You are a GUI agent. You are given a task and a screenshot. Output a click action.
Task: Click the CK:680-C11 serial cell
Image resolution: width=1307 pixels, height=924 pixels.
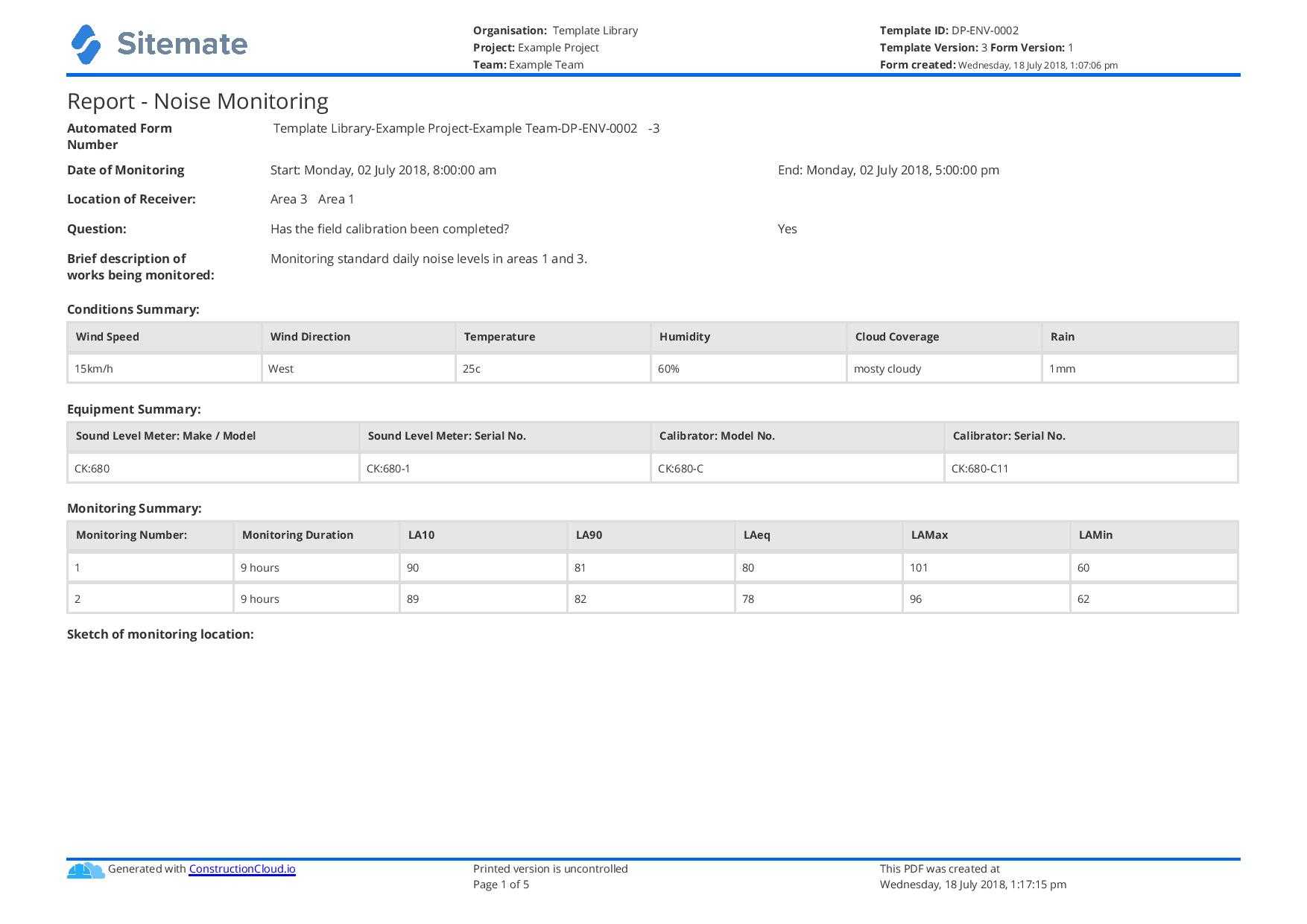tap(979, 469)
